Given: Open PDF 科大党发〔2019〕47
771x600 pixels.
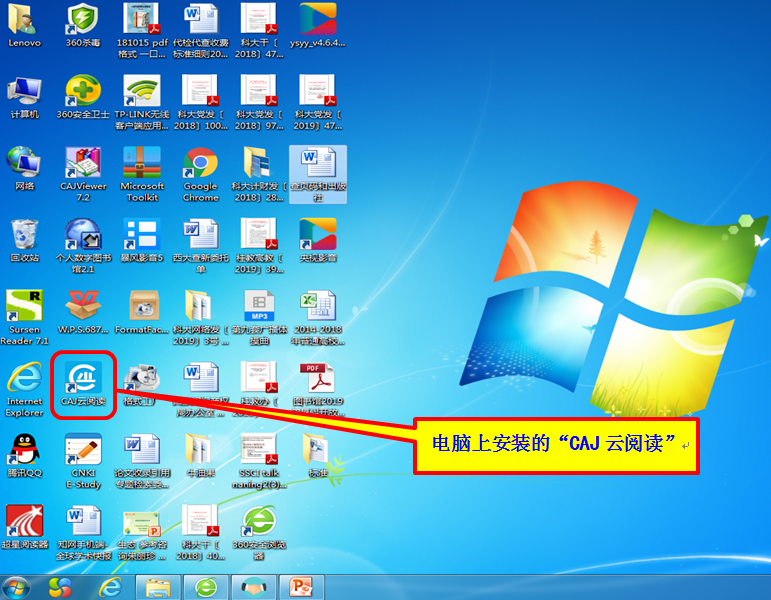Looking at the screenshot, I should point(318,102).
